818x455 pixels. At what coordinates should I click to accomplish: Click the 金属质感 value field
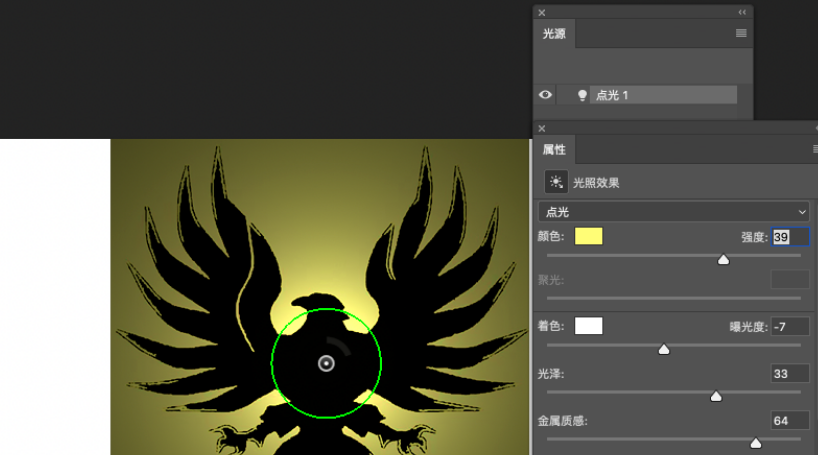[790, 421]
